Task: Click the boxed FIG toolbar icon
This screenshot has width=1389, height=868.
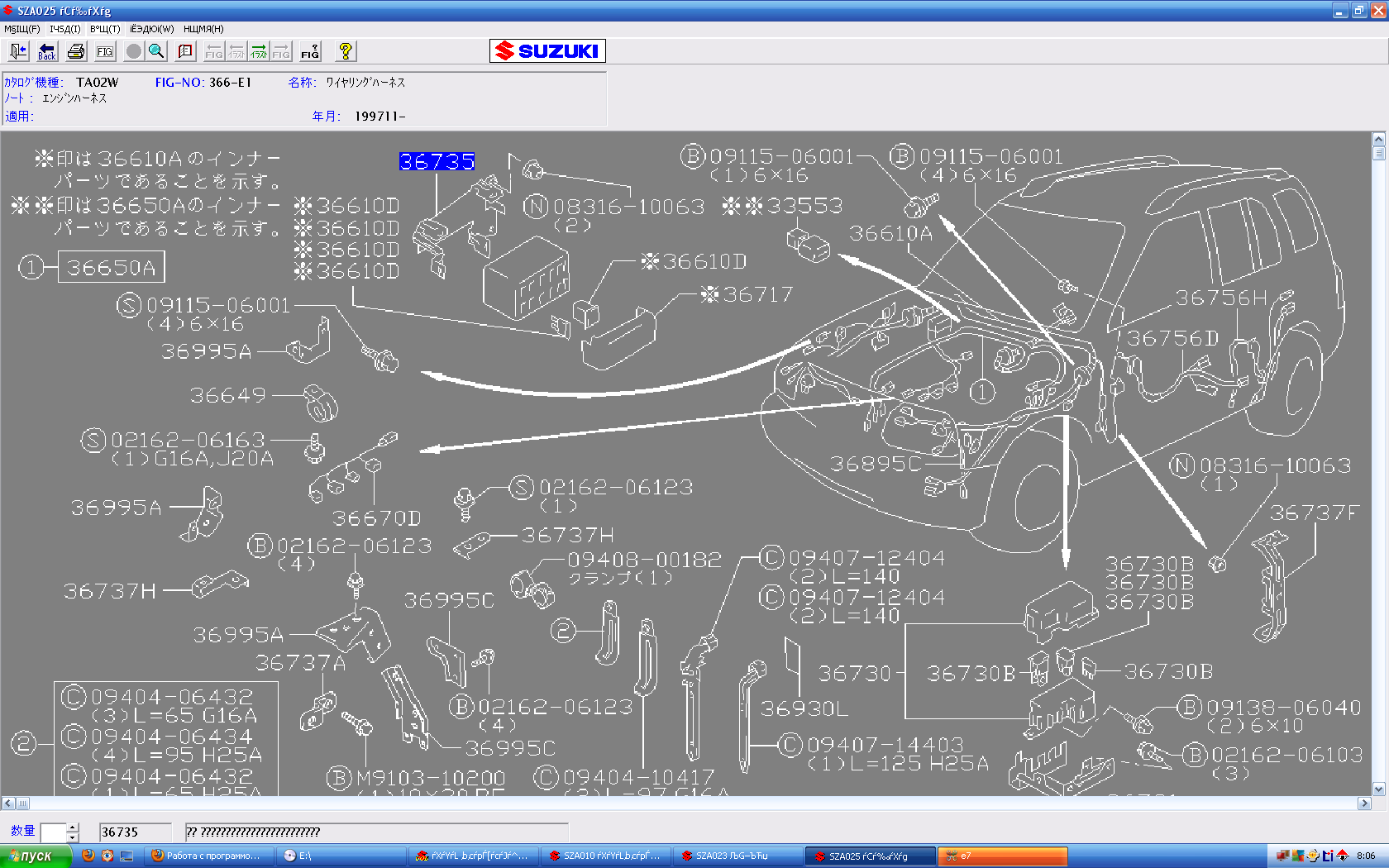Action: (105, 51)
